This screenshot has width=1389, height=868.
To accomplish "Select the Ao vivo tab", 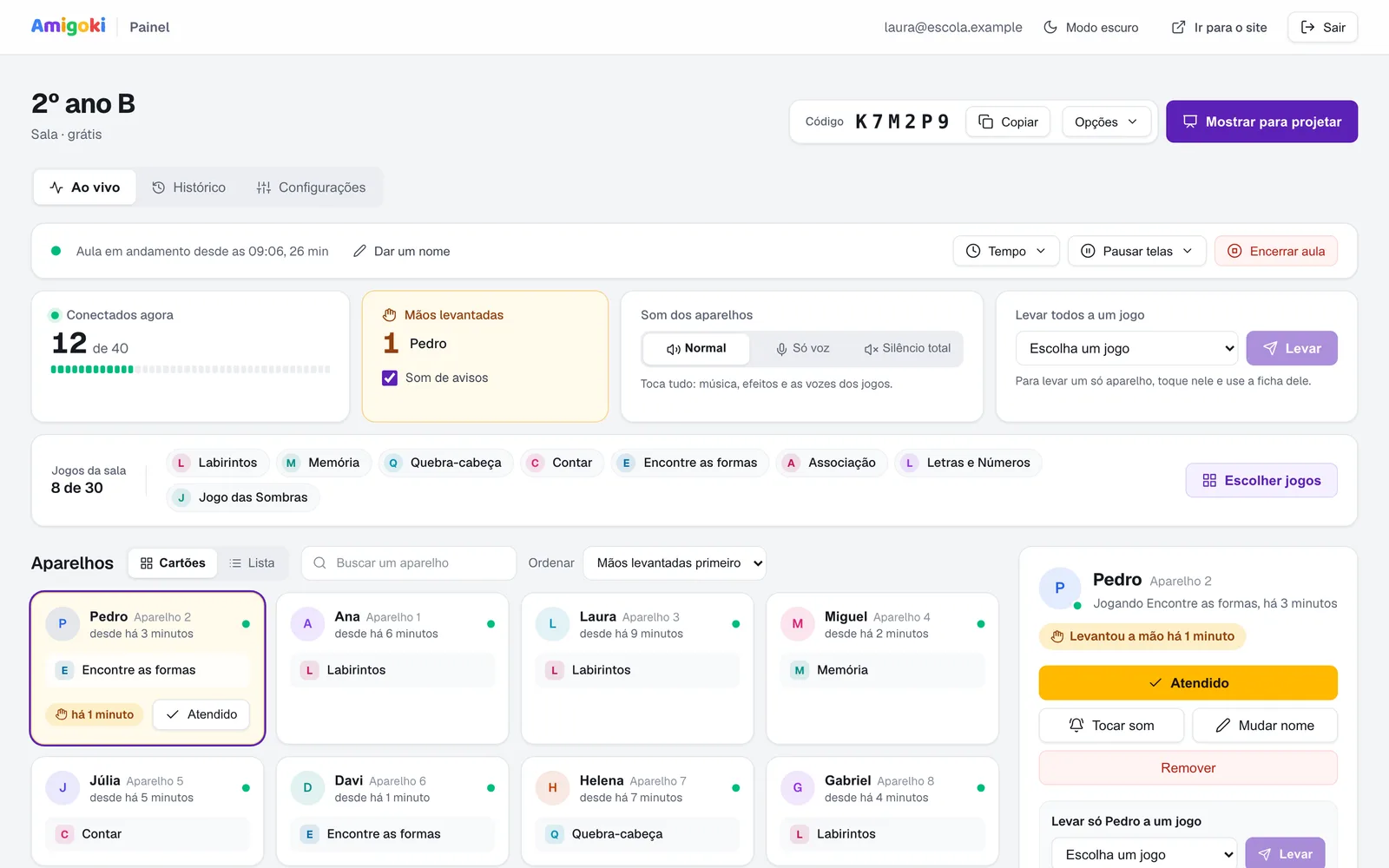I will pyautogui.click(x=85, y=187).
